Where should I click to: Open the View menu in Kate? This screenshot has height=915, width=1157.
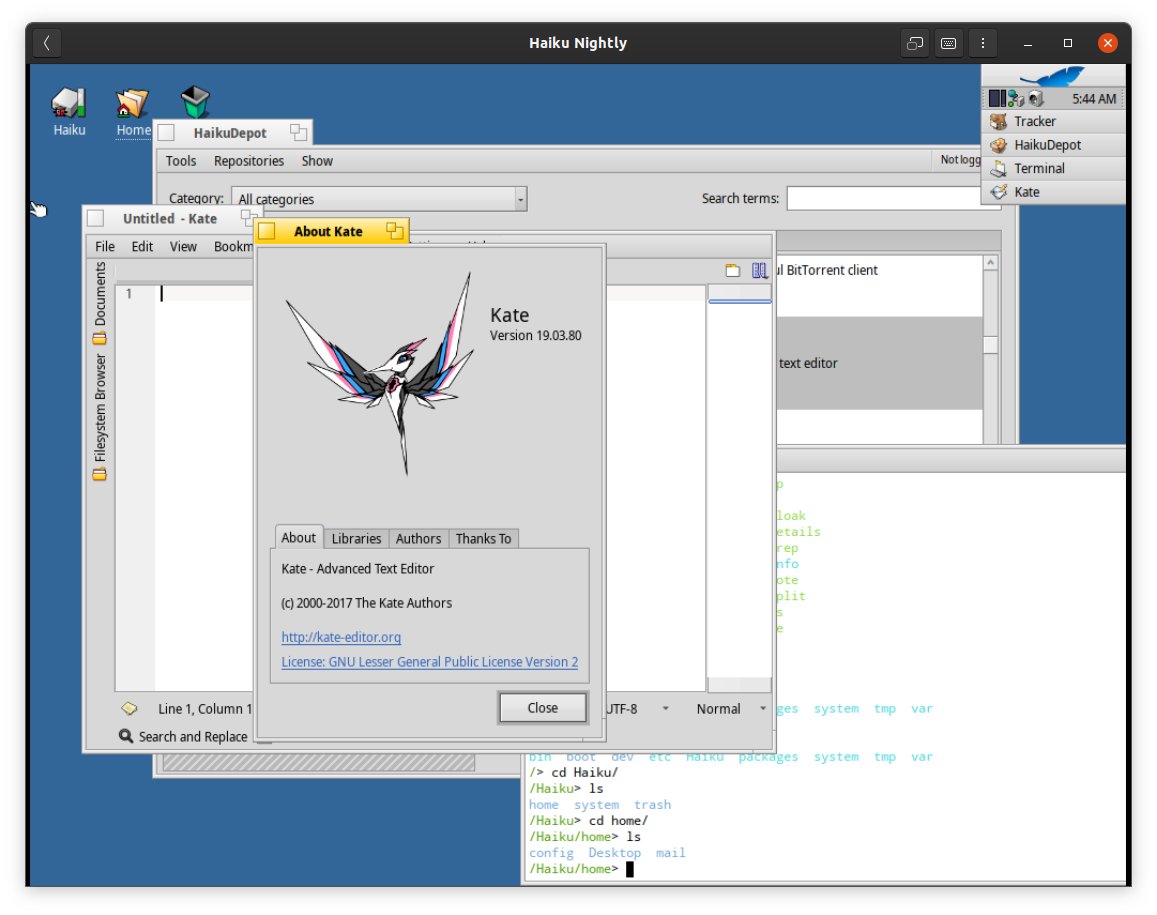pos(183,246)
